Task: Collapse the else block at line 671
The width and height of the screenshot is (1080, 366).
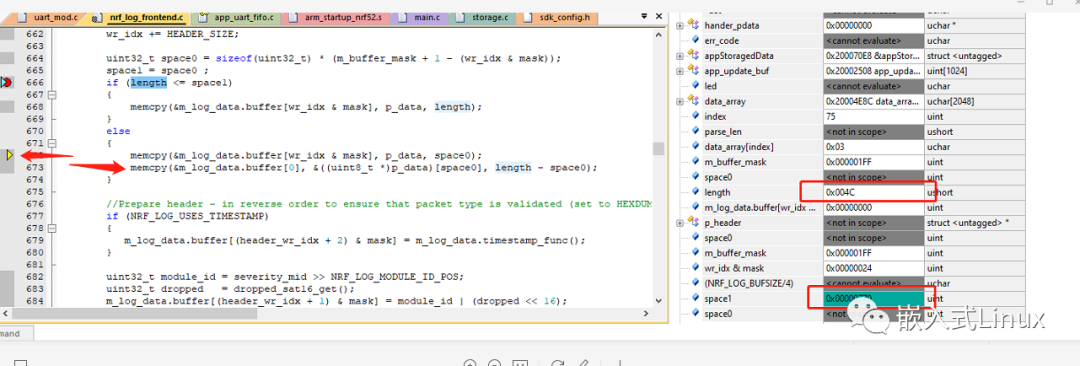Action: pos(52,143)
